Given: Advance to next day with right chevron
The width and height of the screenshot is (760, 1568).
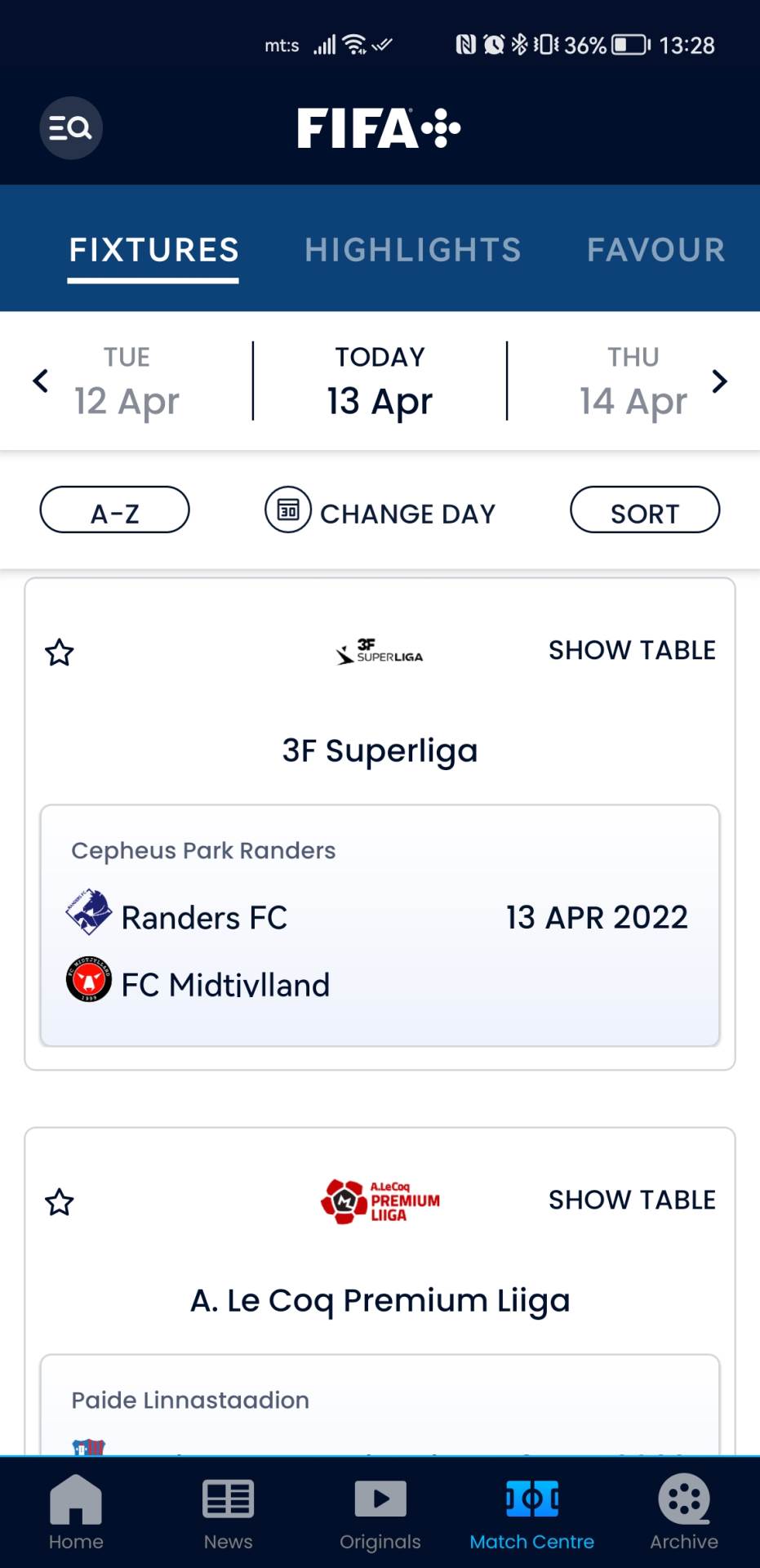Looking at the screenshot, I should click(x=719, y=381).
